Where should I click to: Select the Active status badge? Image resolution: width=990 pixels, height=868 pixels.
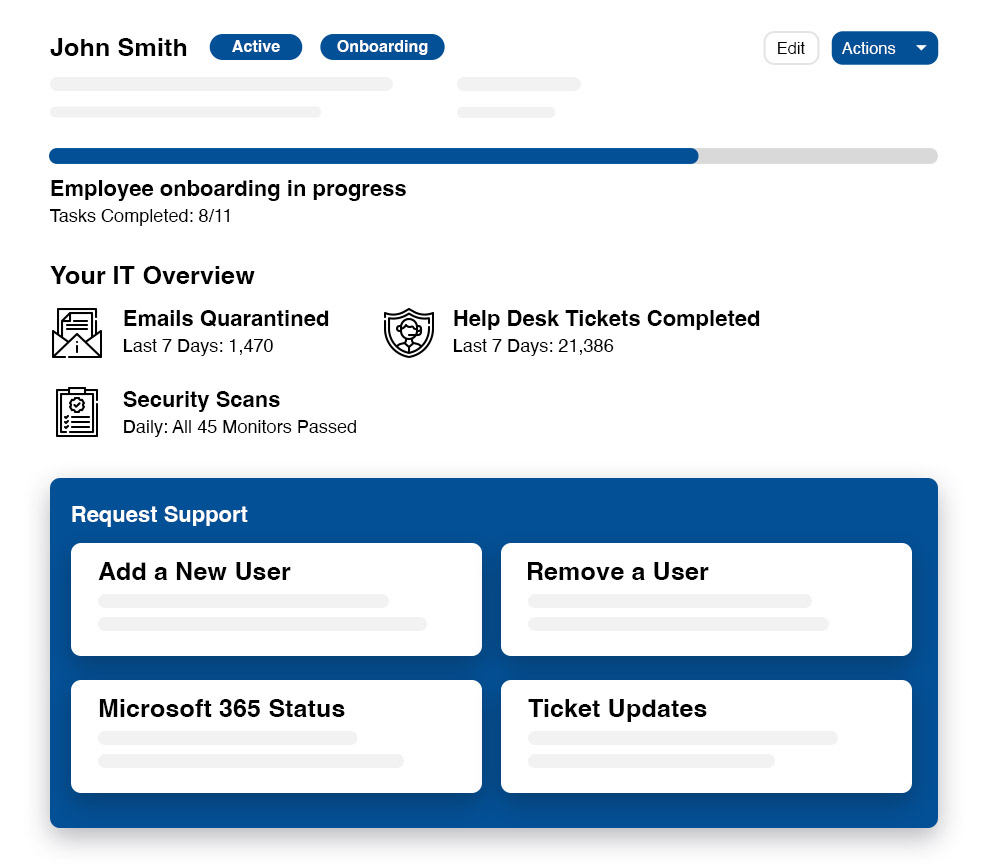tap(255, 47)
